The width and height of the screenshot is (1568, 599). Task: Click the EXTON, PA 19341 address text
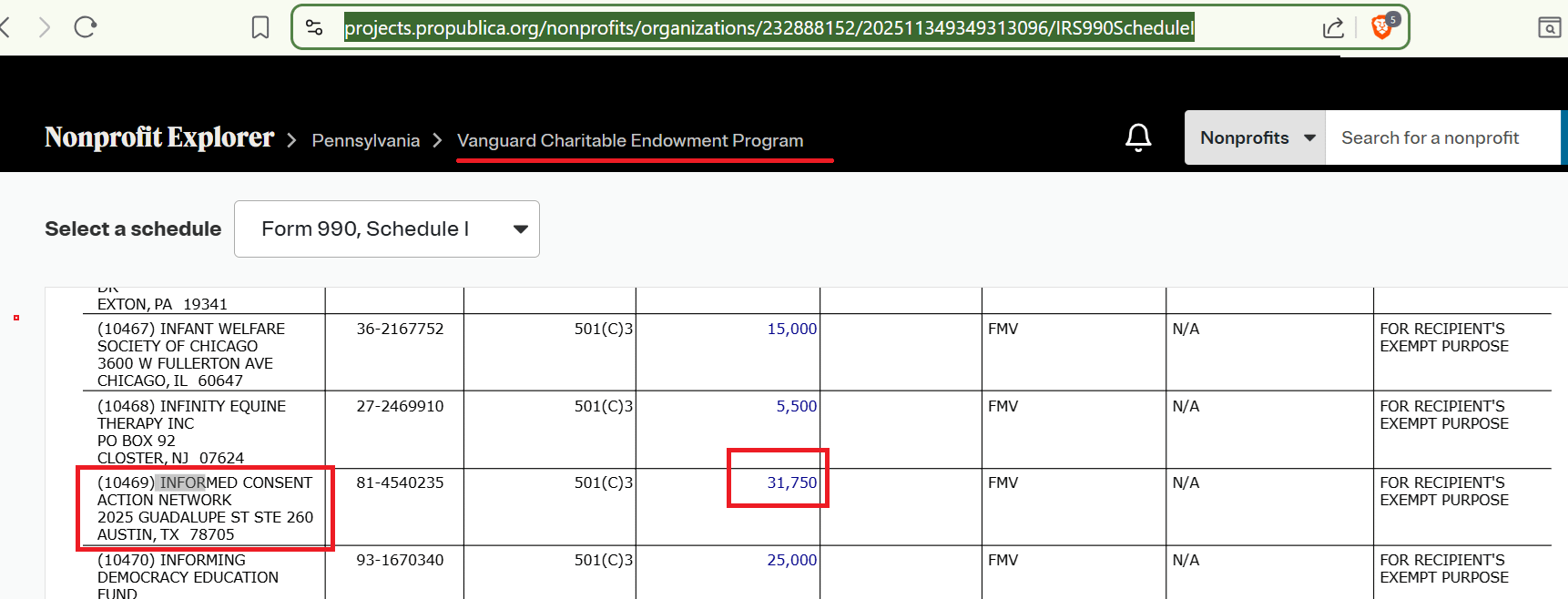162,304
